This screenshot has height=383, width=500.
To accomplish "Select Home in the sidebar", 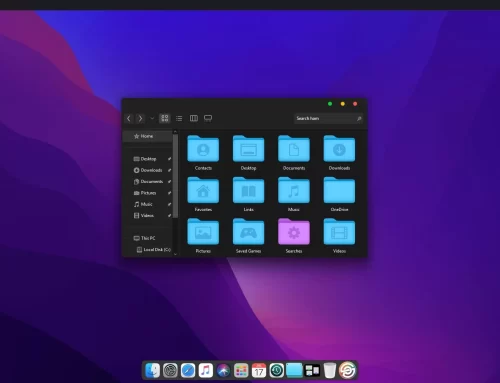I will click(148, 136).
